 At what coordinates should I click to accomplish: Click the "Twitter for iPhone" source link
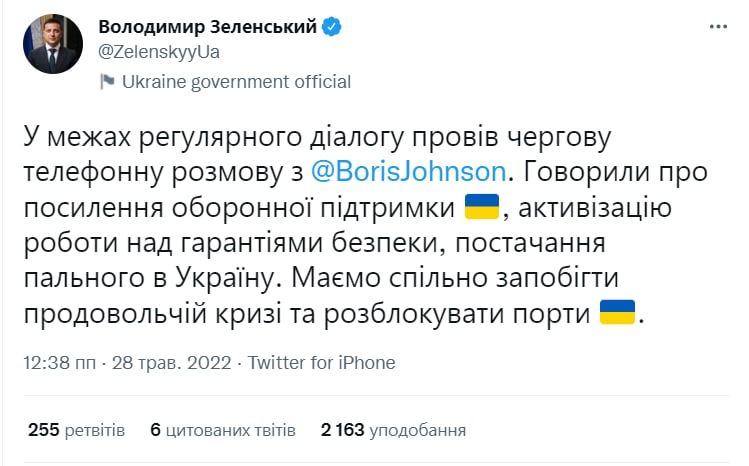coord(321,362)
